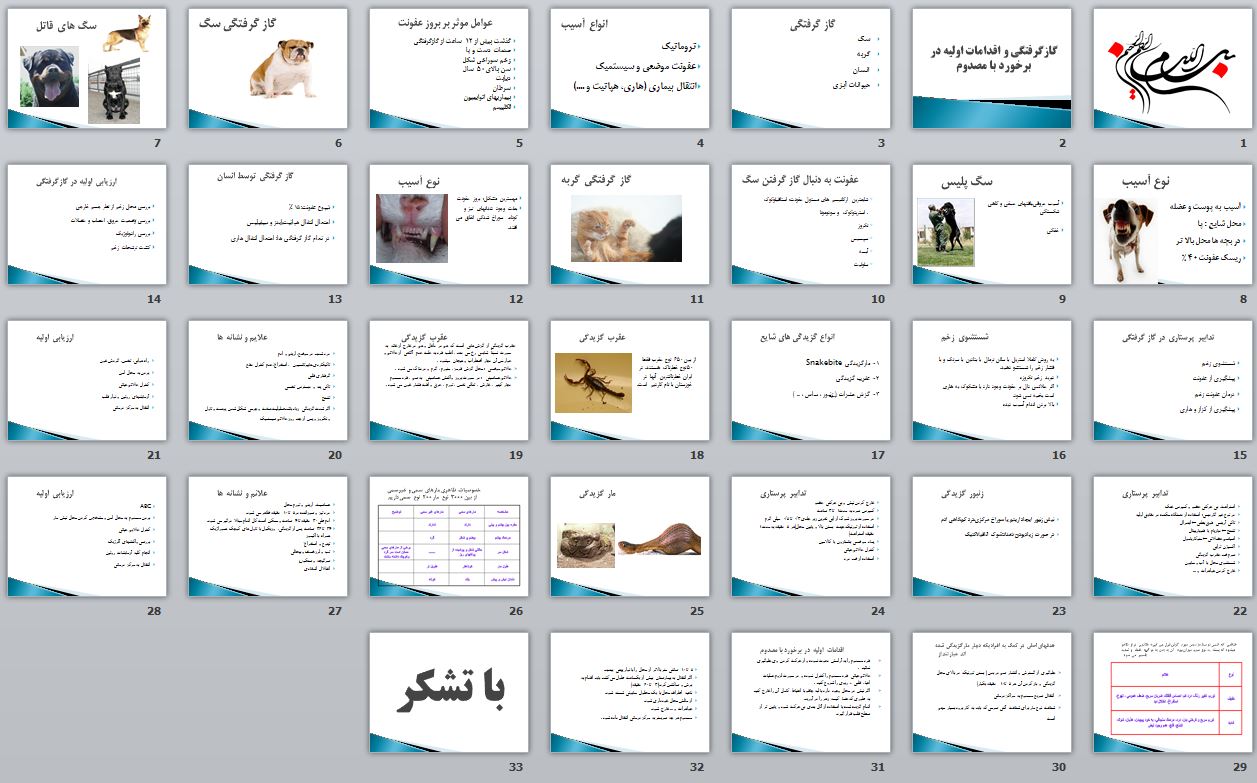Screen dimensions: 1257x783
Task: Select slide 16 titled شستشوی زخم
Action: tap(991, 380)
